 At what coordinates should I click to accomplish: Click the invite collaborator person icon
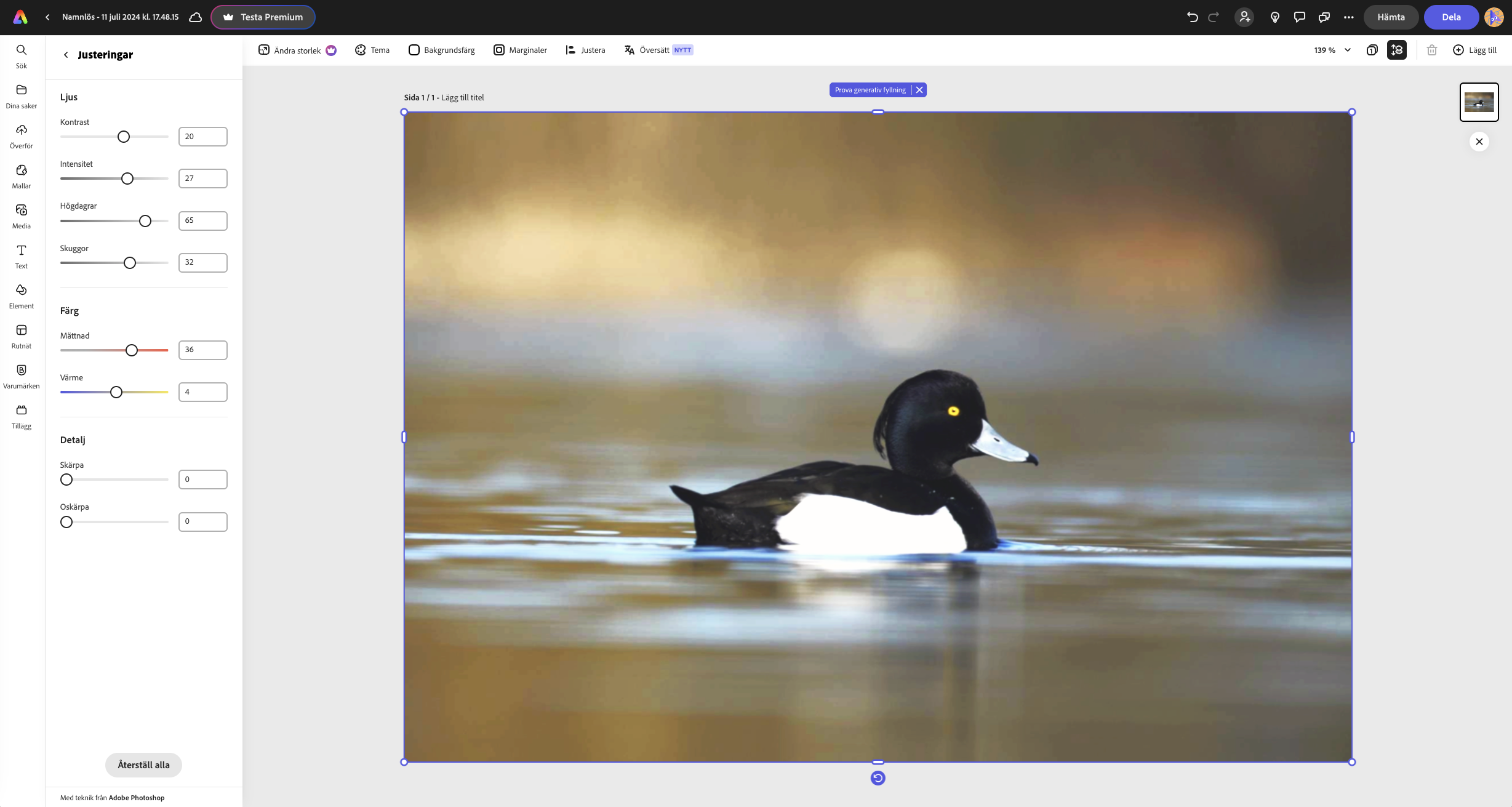[1244, 17]
